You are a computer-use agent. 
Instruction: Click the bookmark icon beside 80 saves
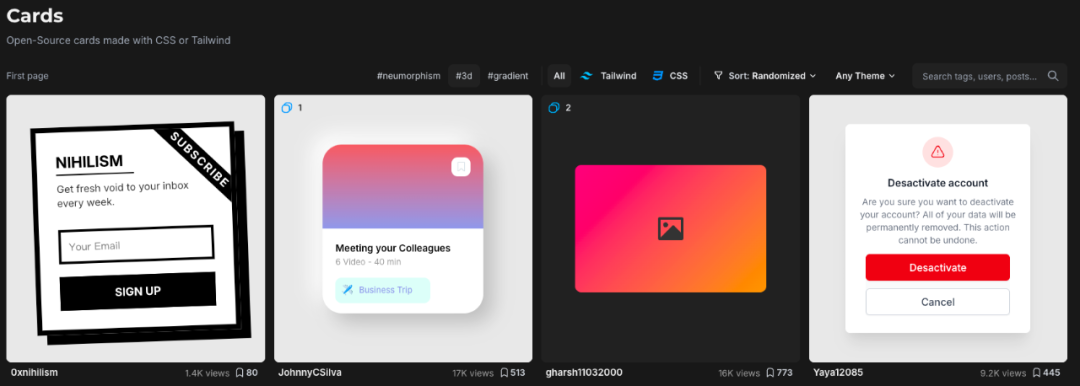240,373
